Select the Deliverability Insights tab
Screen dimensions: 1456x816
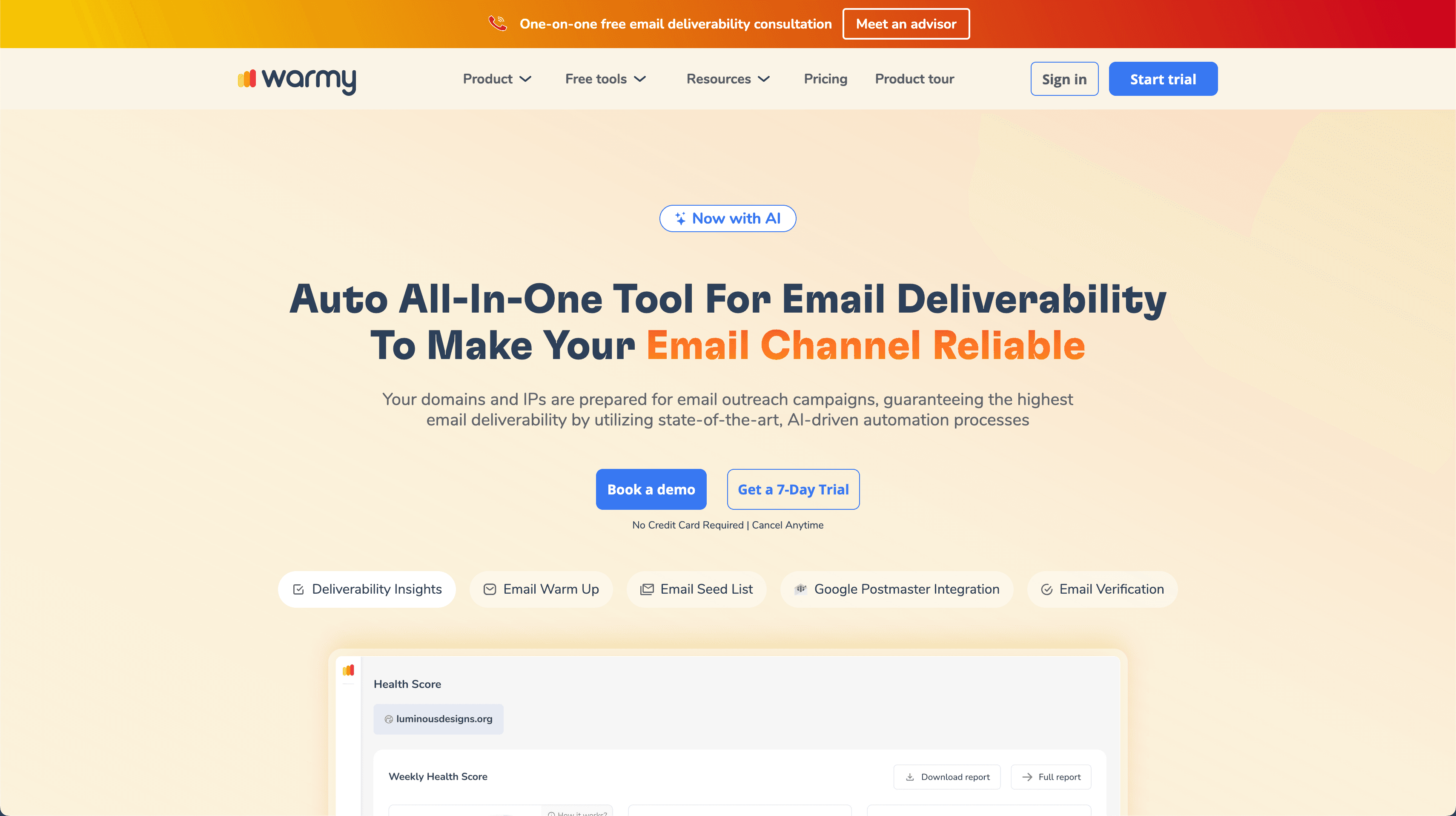(x=367, y=589)
